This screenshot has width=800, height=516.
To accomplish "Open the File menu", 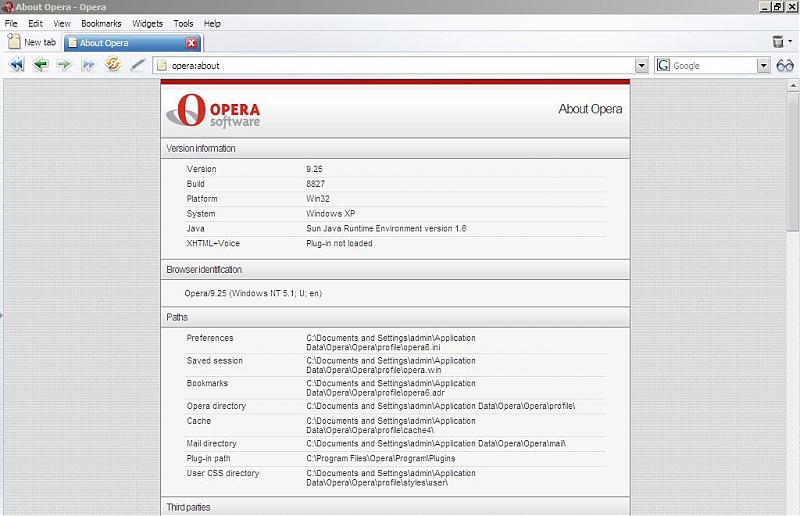I will coord(11,23).
